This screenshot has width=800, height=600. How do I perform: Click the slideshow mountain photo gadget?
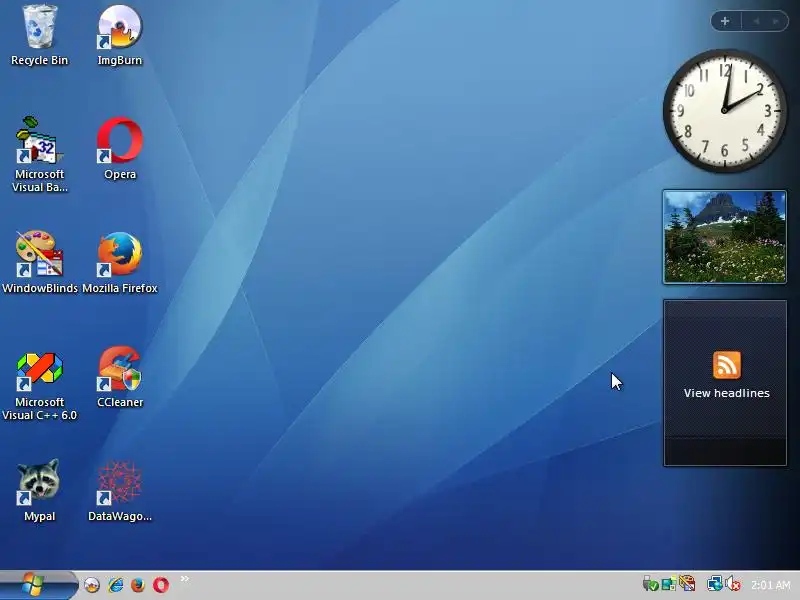tap(724, 237)
